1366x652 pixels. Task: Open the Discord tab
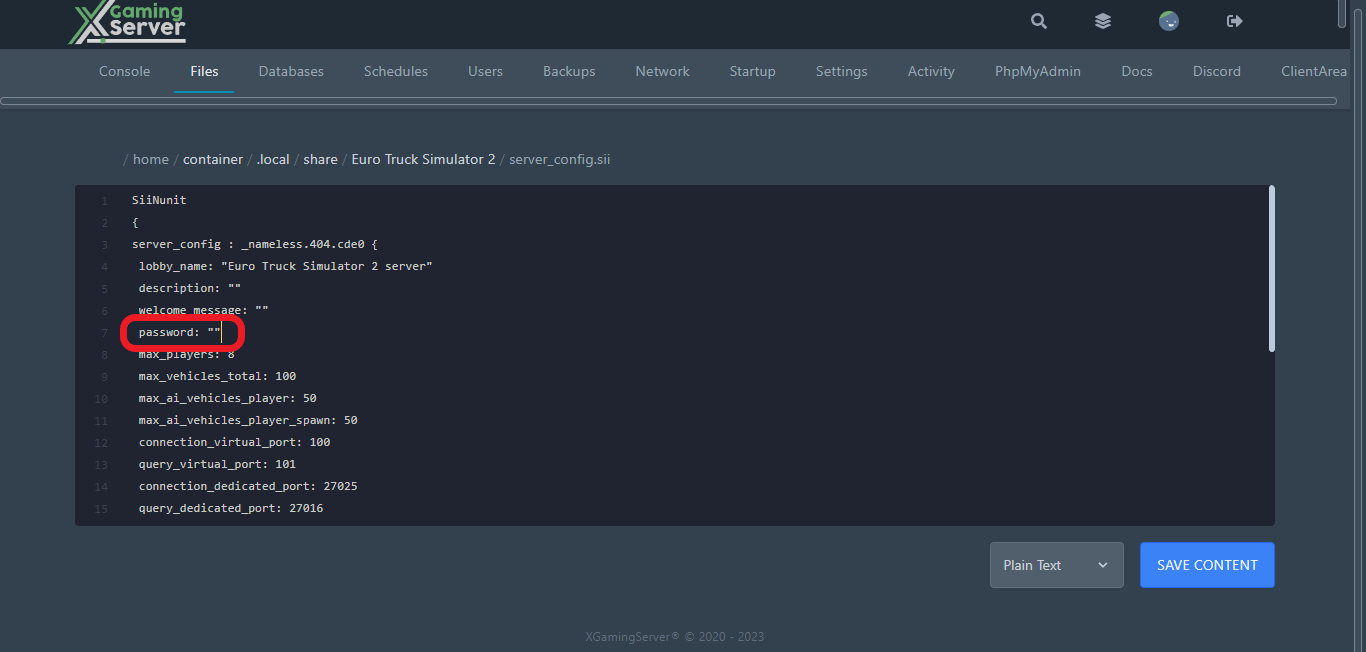tap(1216, 71)
